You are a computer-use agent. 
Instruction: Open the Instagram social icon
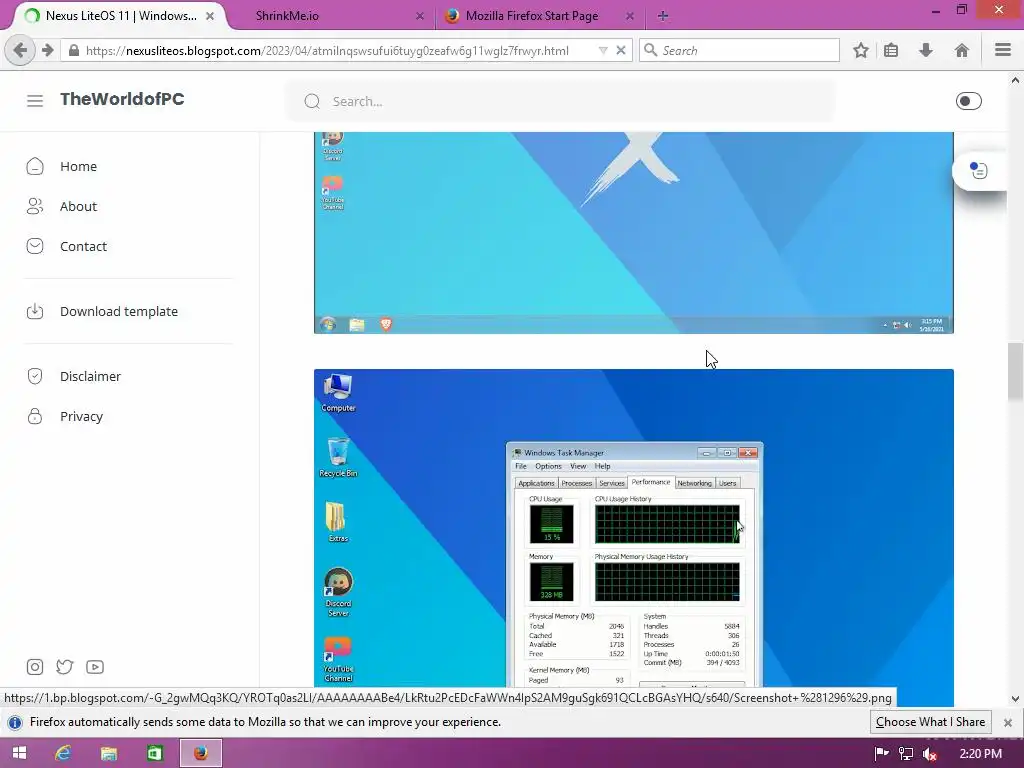pos(35,667)
